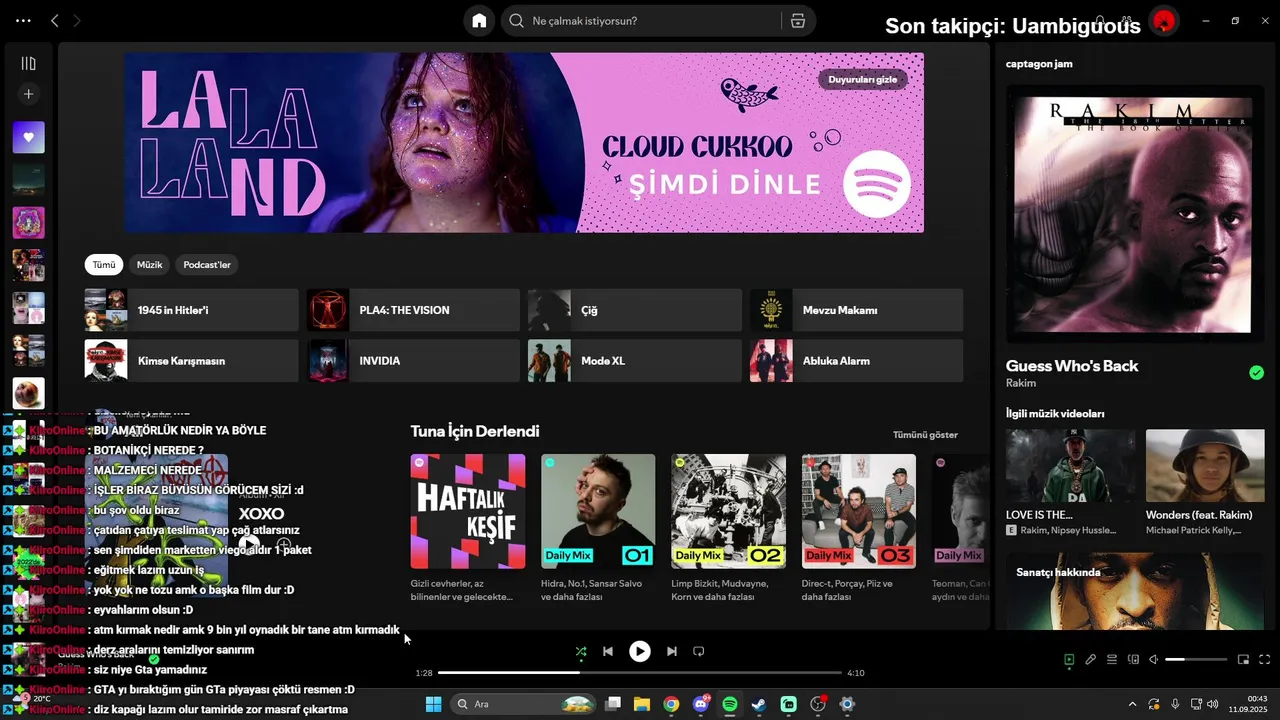This screenshot has width=1280, height=720.
Task: Go back with the left arrow
Action: click(55, 20)
